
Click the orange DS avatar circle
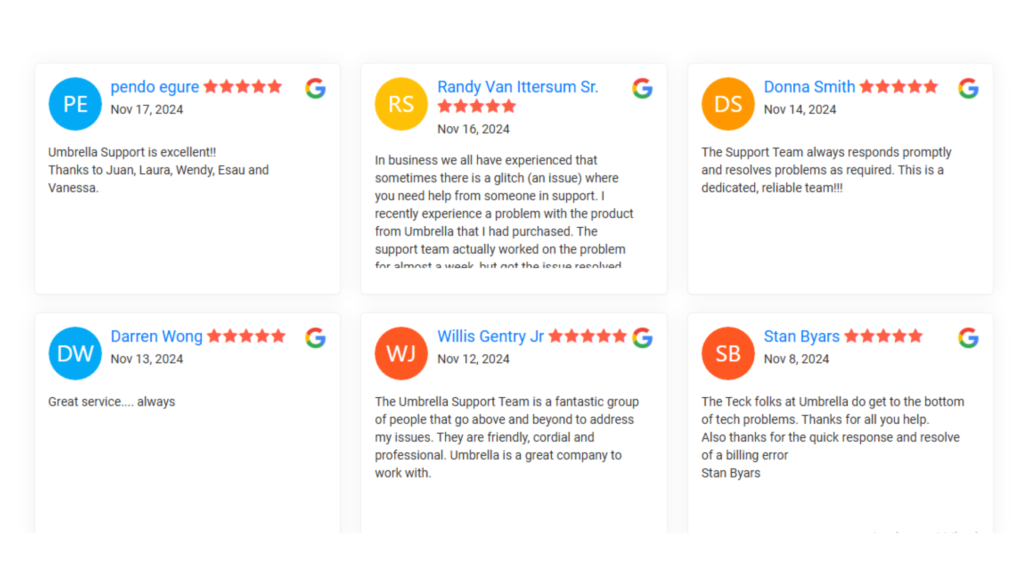[728, 104]
